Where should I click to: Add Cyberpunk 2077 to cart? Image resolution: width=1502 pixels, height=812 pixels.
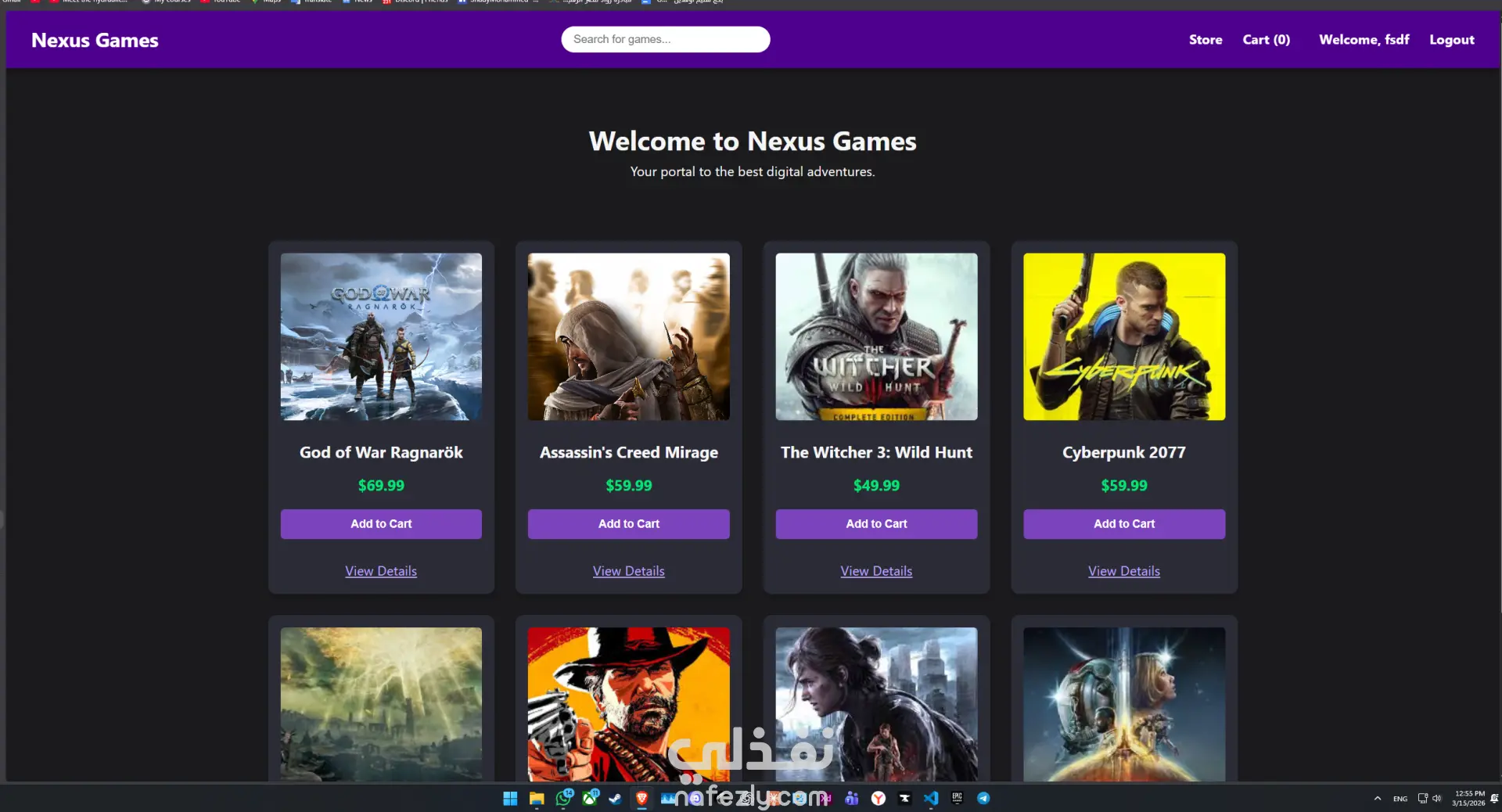pos(1124,524)
